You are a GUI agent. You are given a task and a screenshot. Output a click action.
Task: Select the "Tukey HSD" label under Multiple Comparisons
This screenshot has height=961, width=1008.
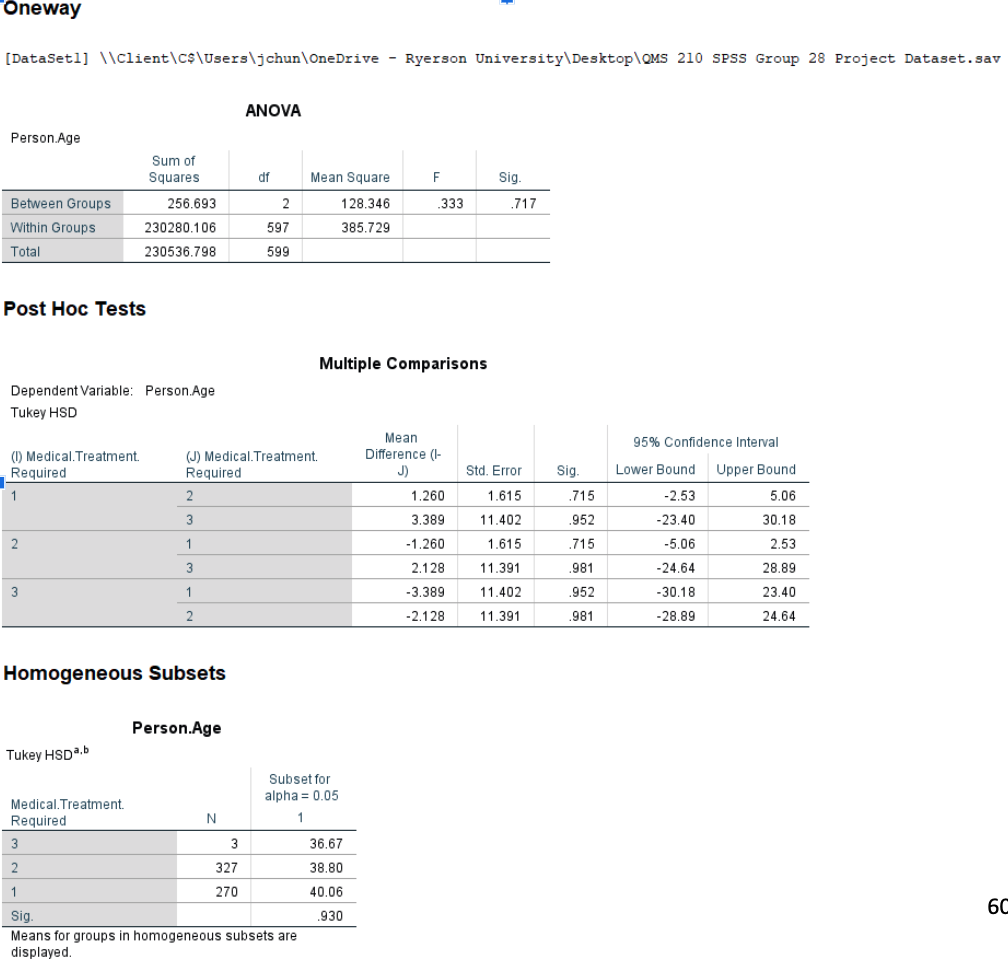[41, 410]
